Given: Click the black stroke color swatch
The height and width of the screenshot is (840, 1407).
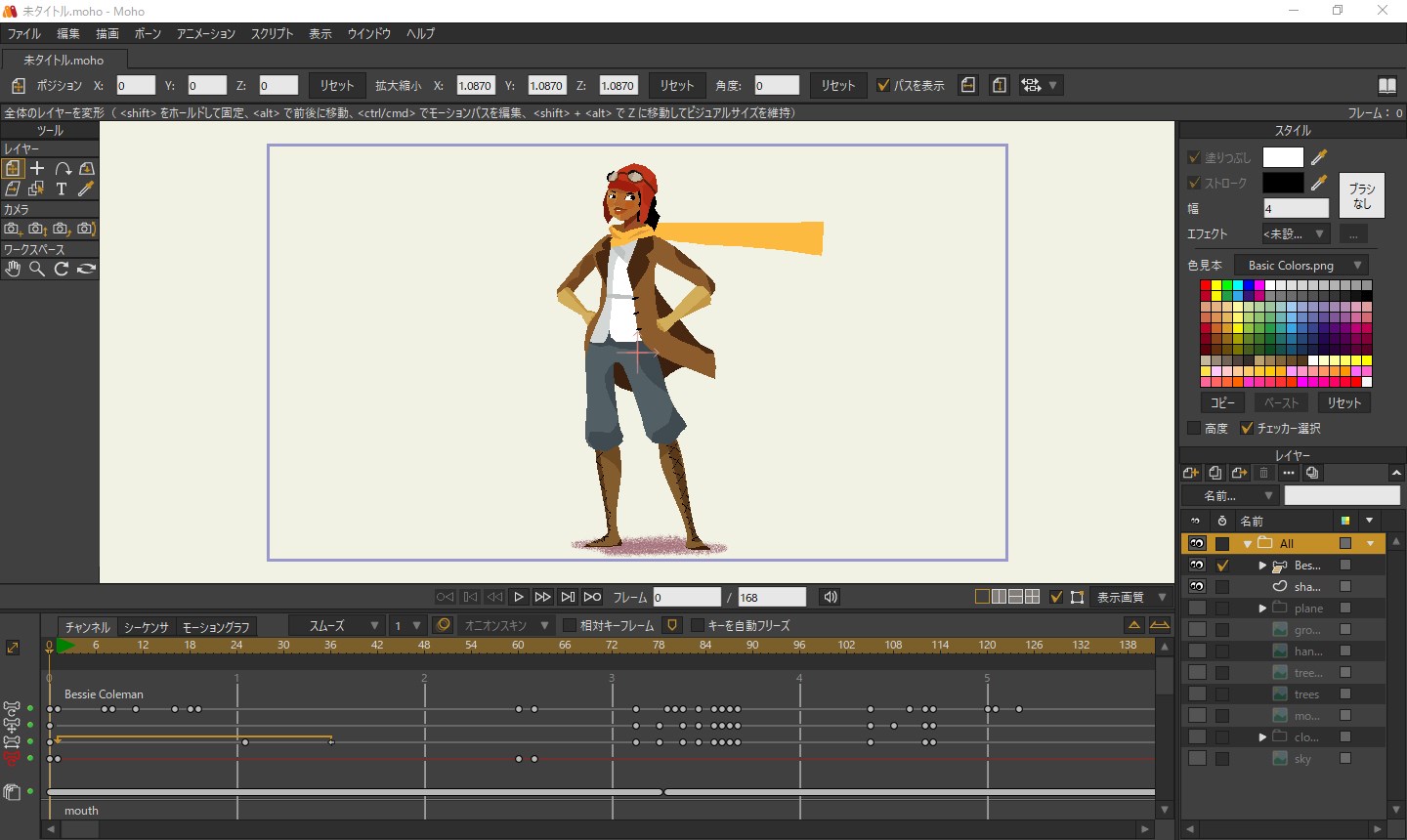Looking at the screenshot, I should tap(1283, 183).
